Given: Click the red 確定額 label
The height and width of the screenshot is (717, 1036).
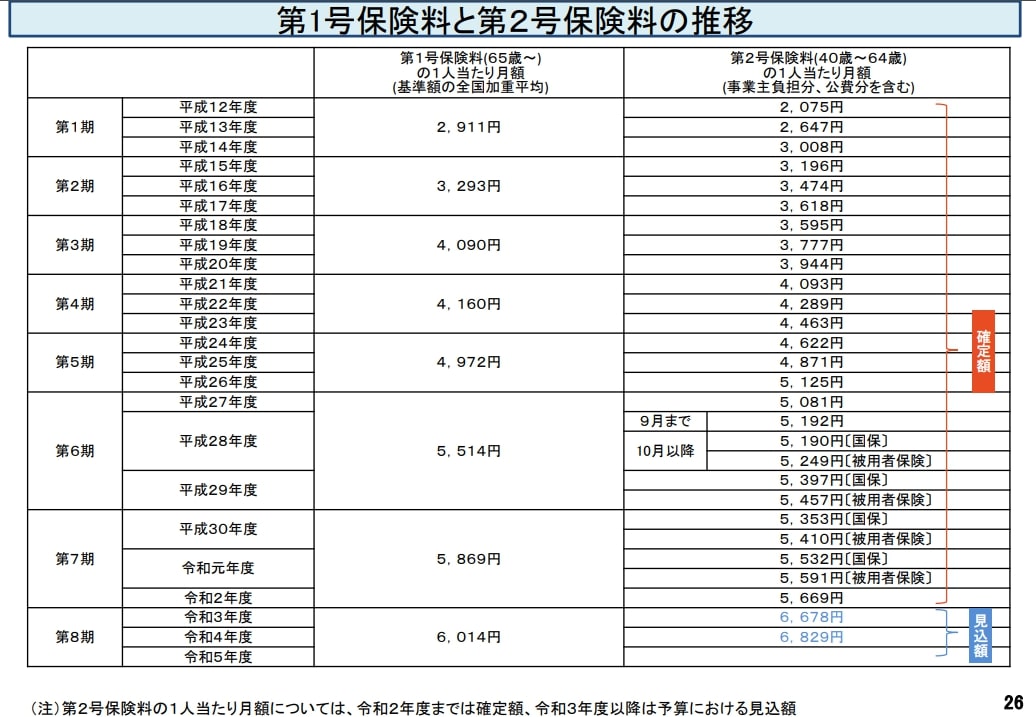Looking at the screenshot, I should pyautogui.click(x=983, y=351).
